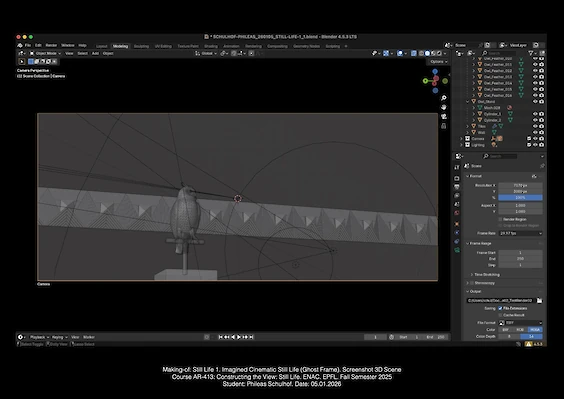Click the current frame field in timeline
This screenshot has height=399, width=564.
[375, 337]
